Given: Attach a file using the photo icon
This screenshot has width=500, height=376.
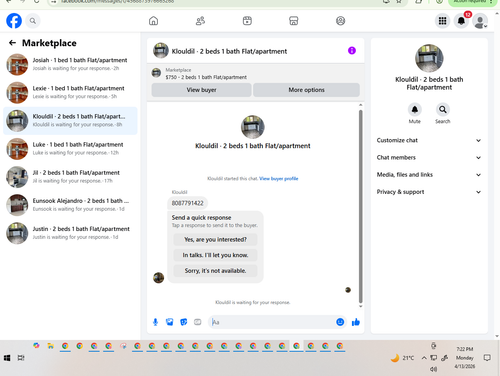Looking at the screenshot, I should point(170,322).
